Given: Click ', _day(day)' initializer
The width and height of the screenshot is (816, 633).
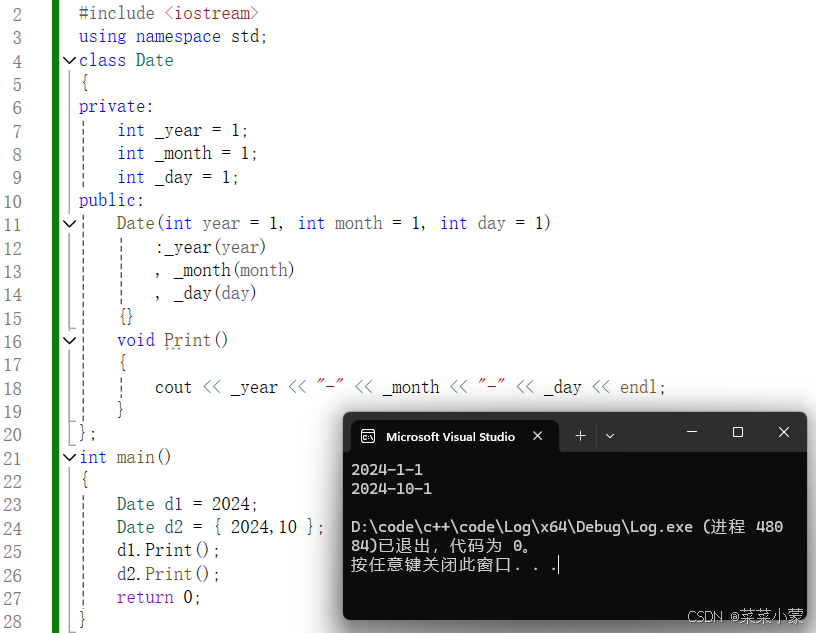Looking at the screenshot, I should (206, 294).
